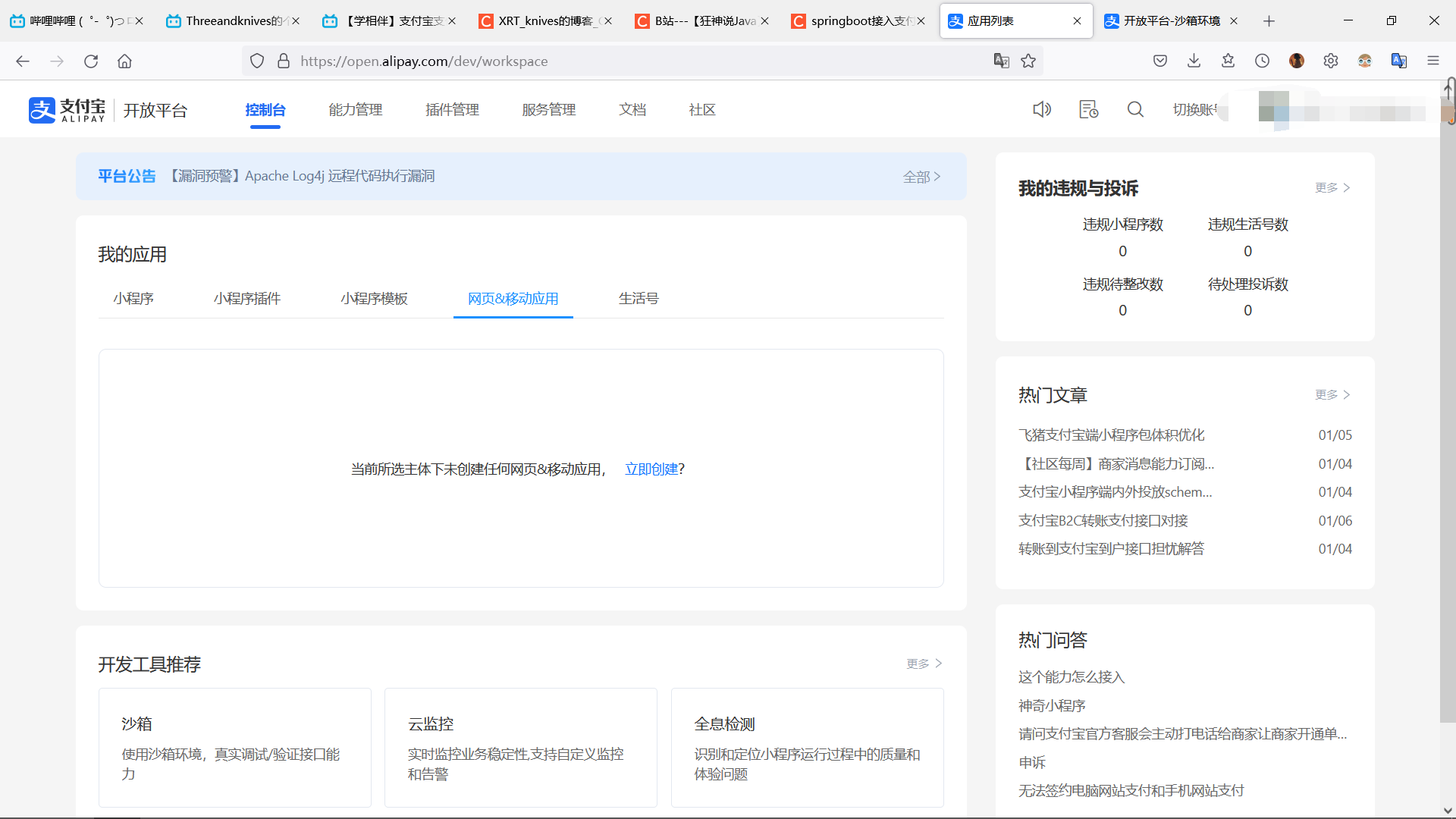Click the site security lock icon
1456x819 pixels.
pyautogui.click(x=284, y=61)
